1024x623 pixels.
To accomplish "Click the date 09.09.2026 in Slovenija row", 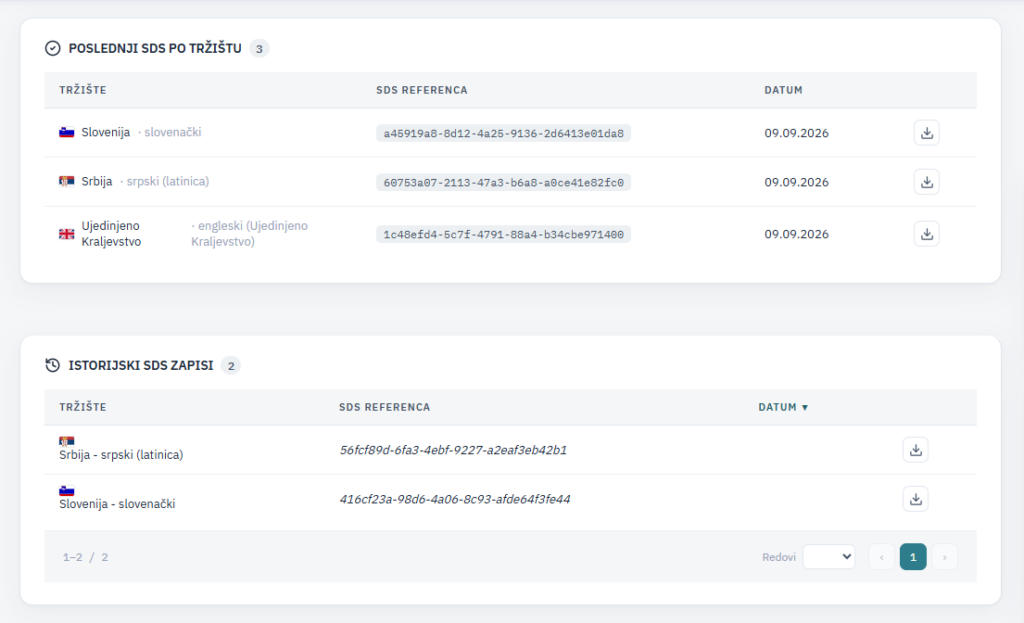I will 797,133.
